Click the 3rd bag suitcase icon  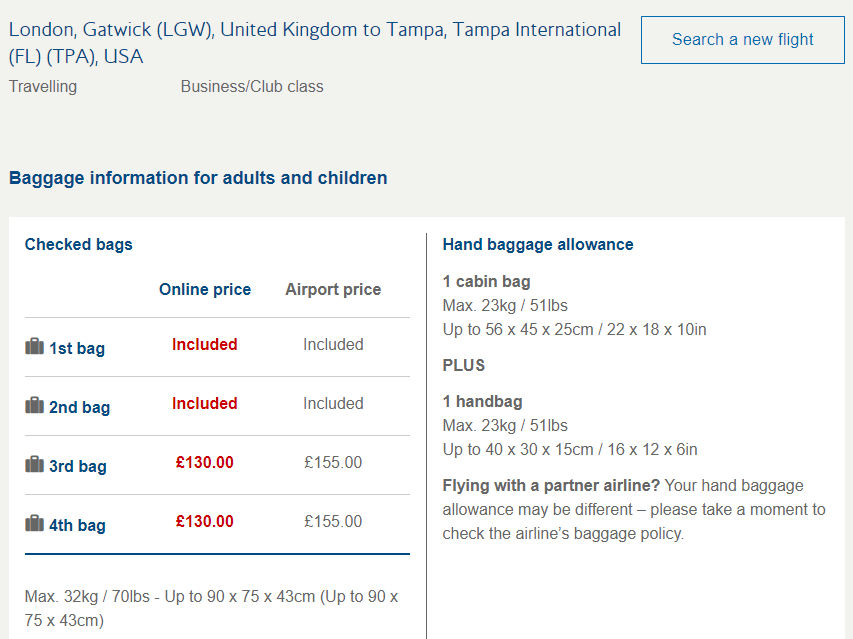(x=34, y=465)
